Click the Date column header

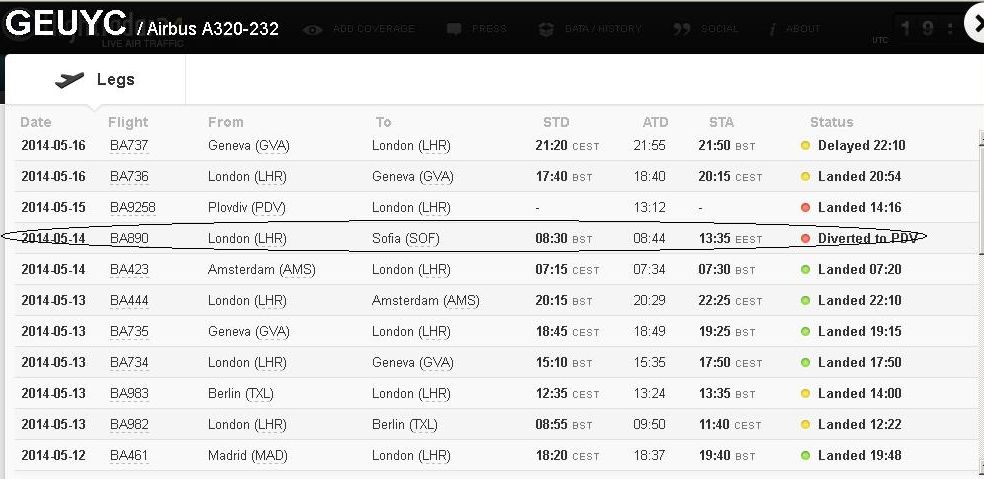coord(36,122)
